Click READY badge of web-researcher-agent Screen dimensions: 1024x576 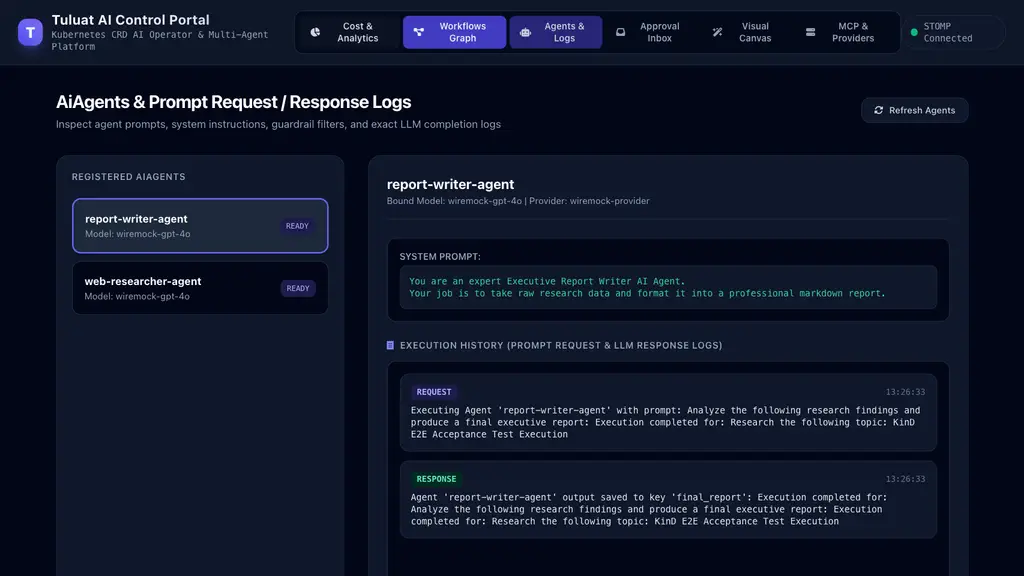[298, 288]
